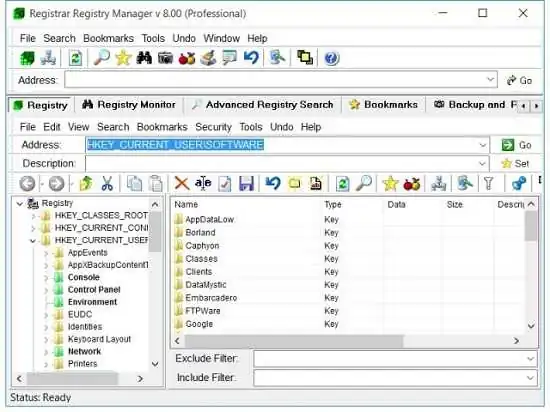This screenshot has width=550, height=412.
Task: Expand the Control Panel key node
Action: tap(46, 290)
